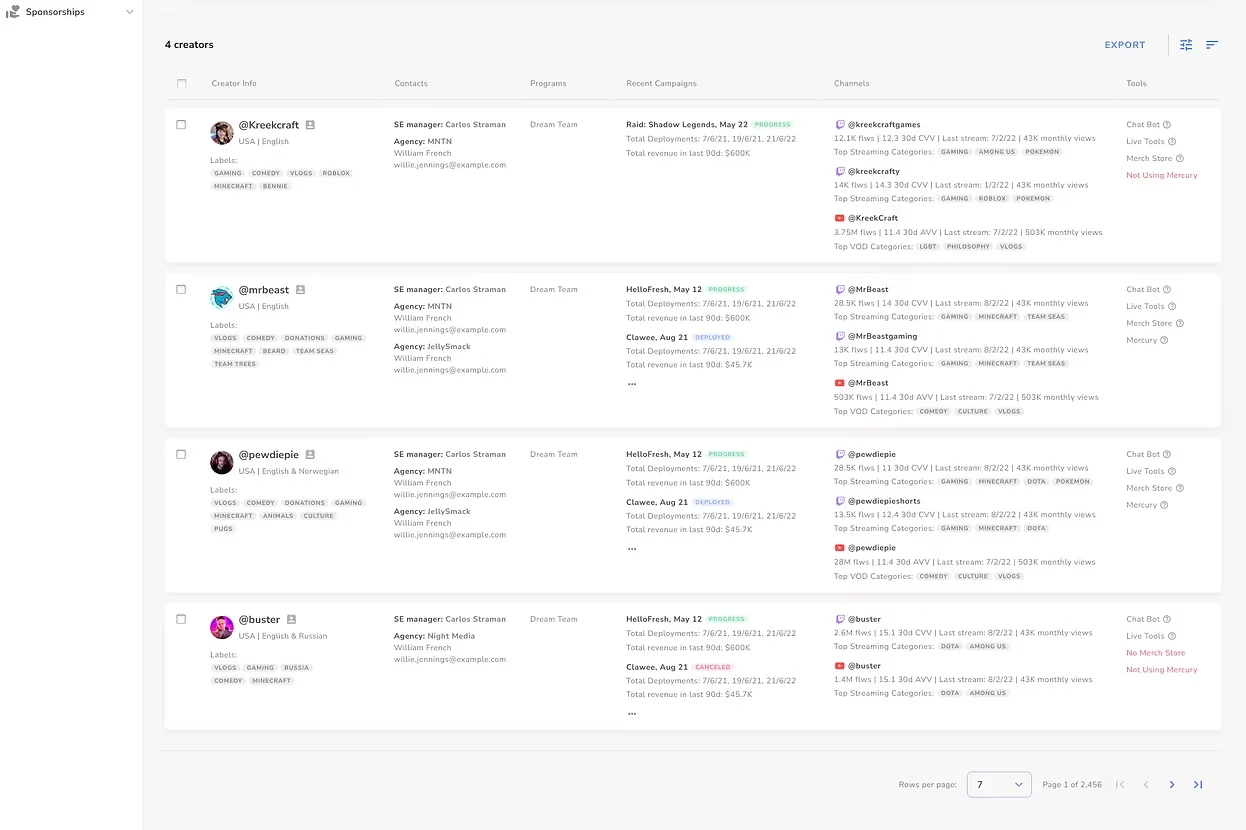Click the Sponsorships sidebar icon

click(13, 12)
